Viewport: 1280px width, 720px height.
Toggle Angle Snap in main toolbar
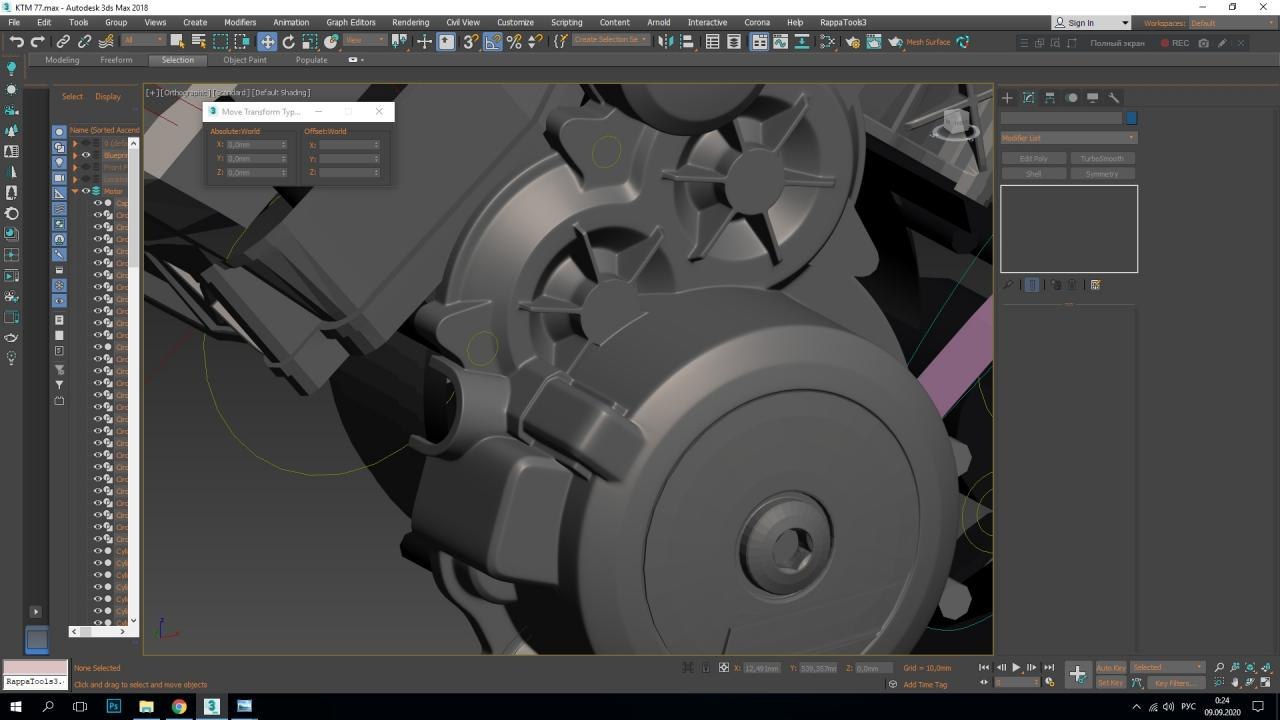(493, 42)
